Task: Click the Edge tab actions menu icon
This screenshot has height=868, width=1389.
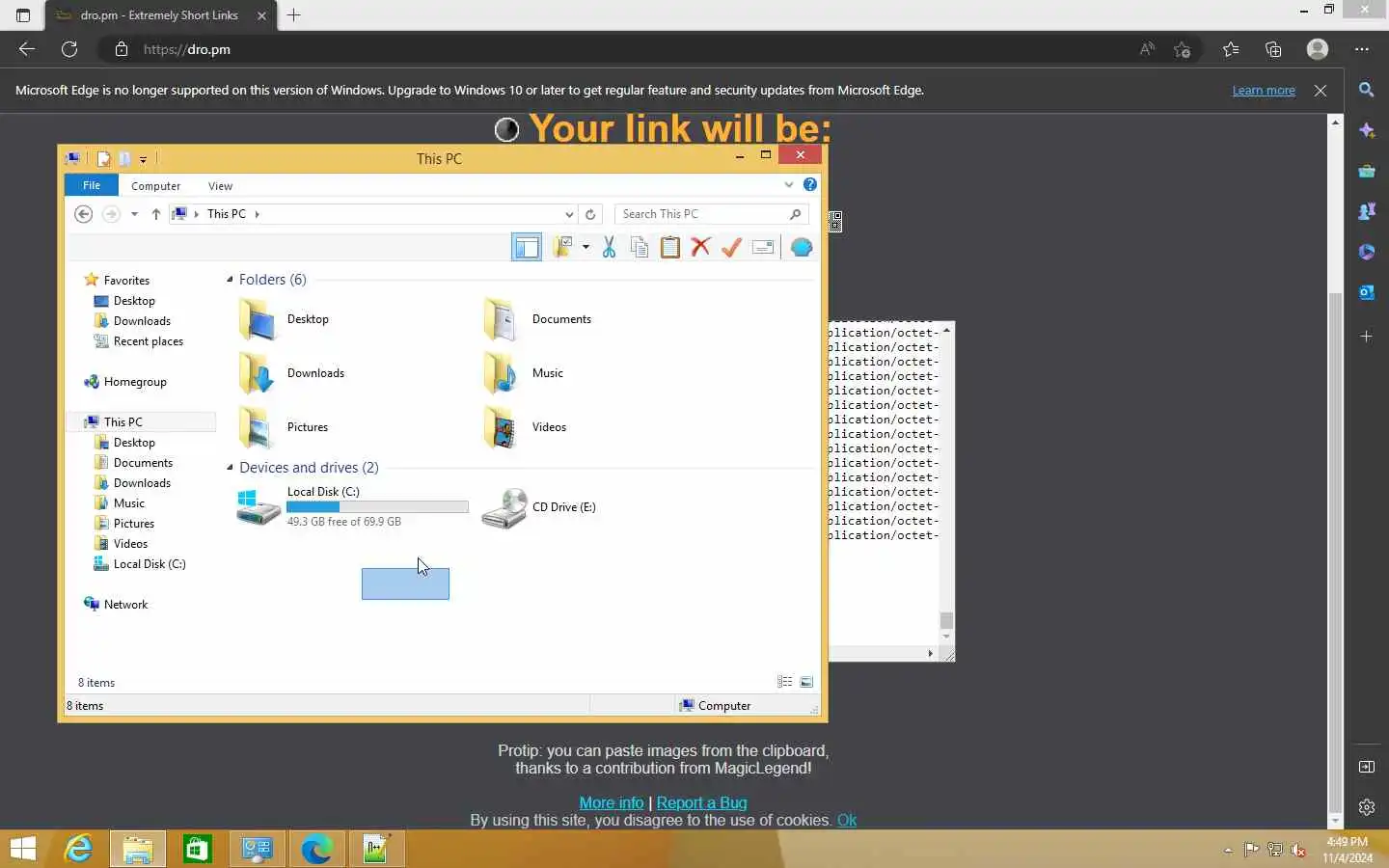Action: tap(23, 15)
